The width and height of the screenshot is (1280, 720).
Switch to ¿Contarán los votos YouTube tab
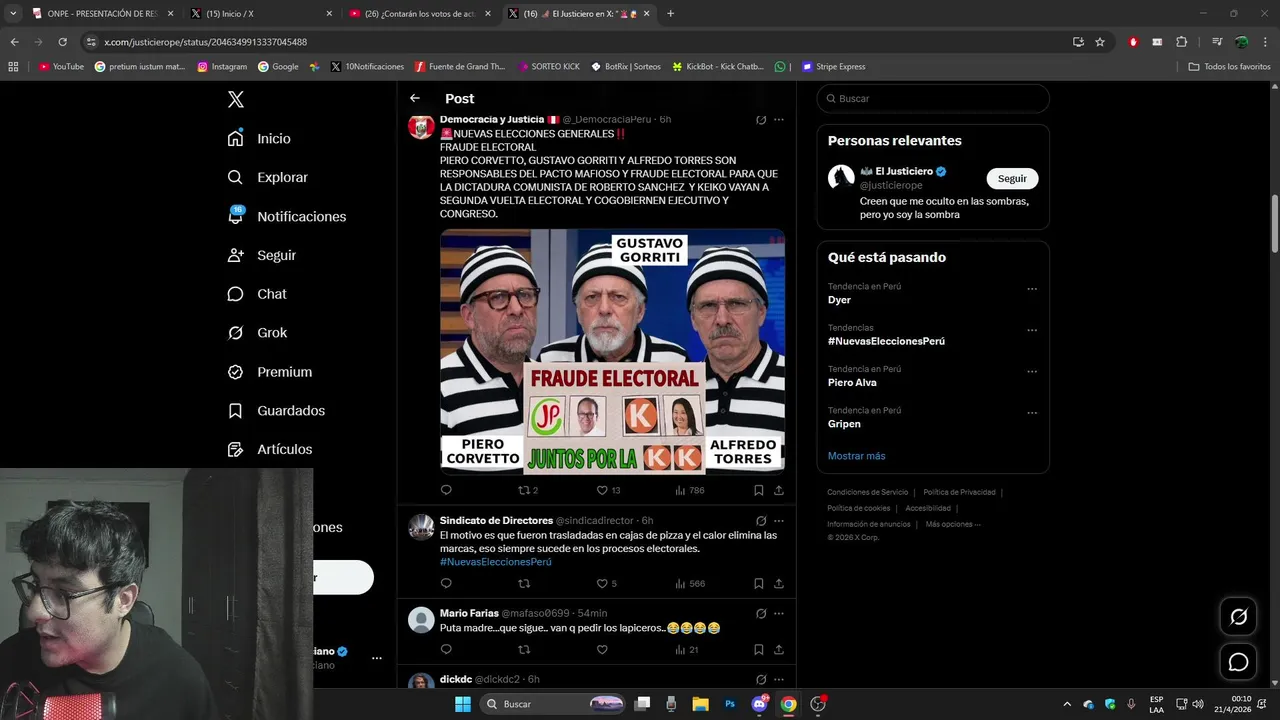[x=420, y=14]
